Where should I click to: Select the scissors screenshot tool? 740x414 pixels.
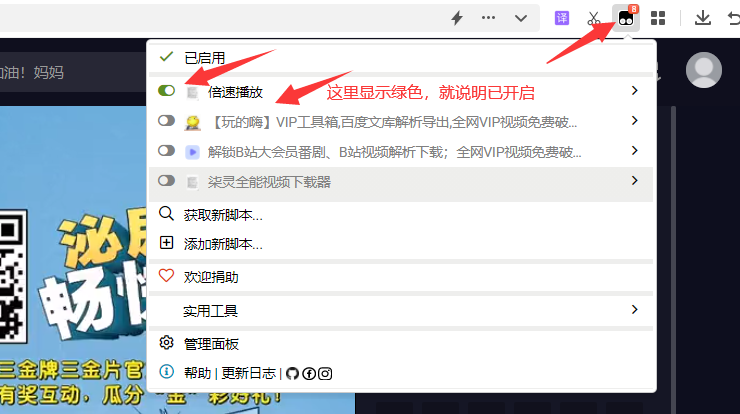tap(594, 18)
